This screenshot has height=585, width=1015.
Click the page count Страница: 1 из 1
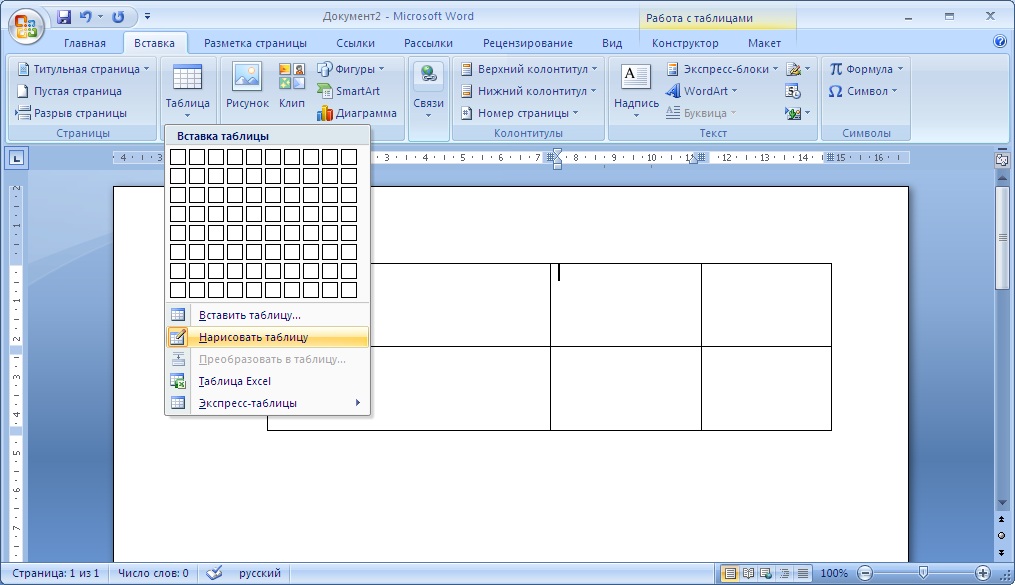[56, 573]
